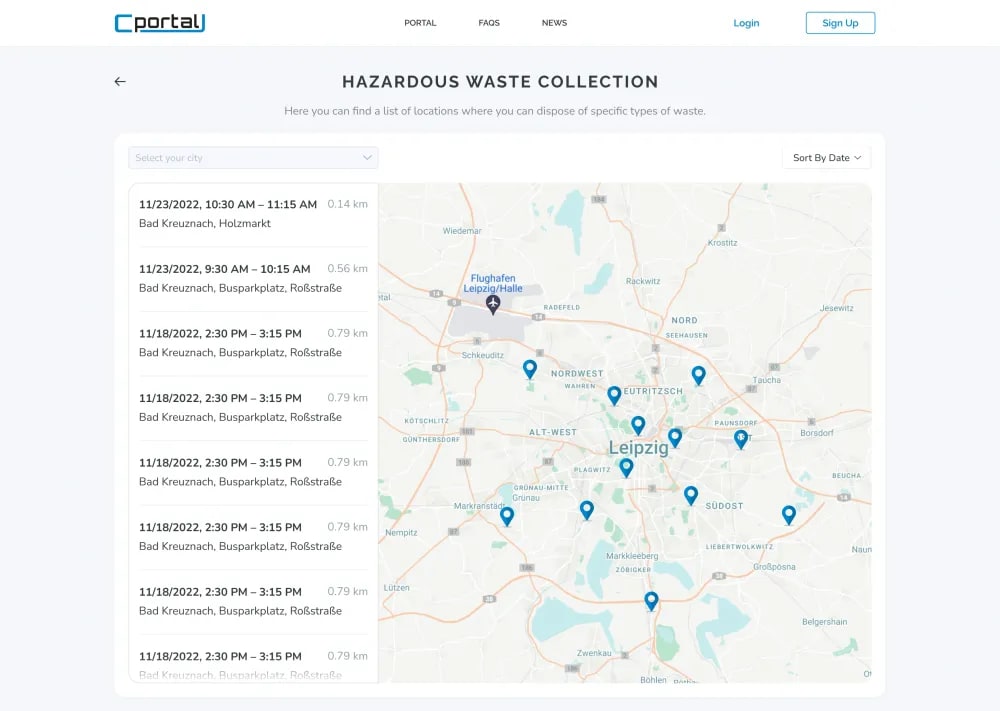
Task: Click the Leipzig city label on map
Action: tap(638, 448)
